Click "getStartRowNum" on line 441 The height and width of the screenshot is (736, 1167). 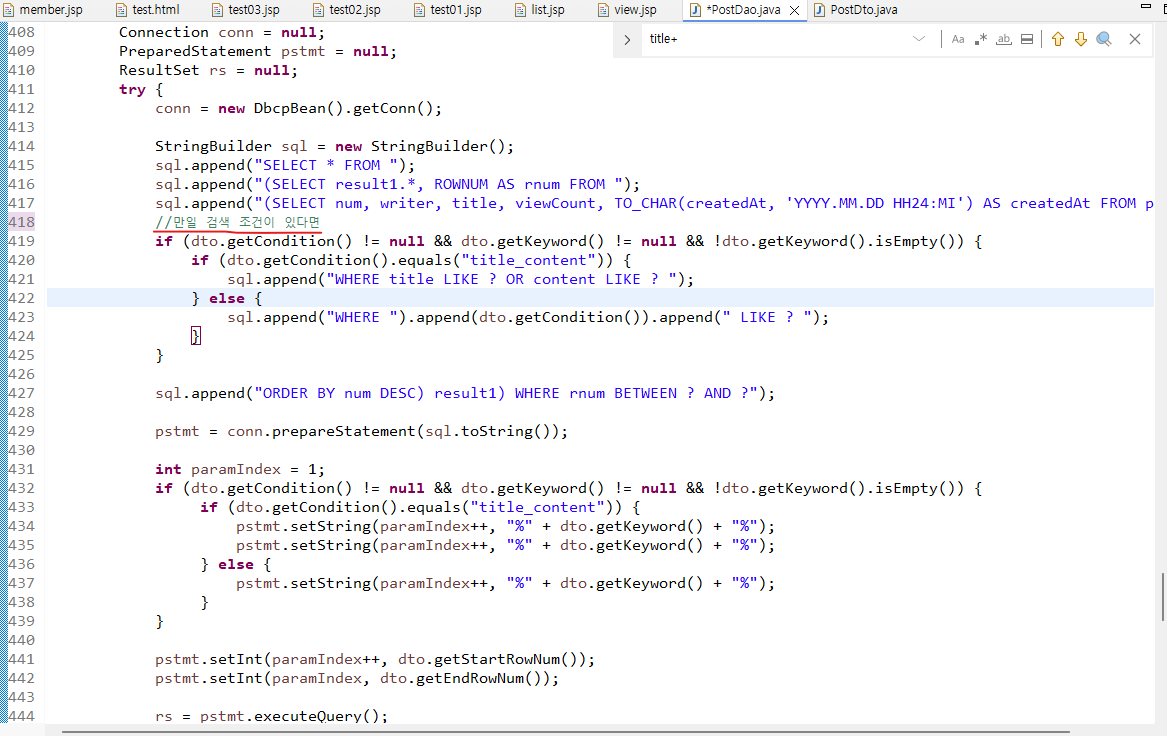[497, 659]
